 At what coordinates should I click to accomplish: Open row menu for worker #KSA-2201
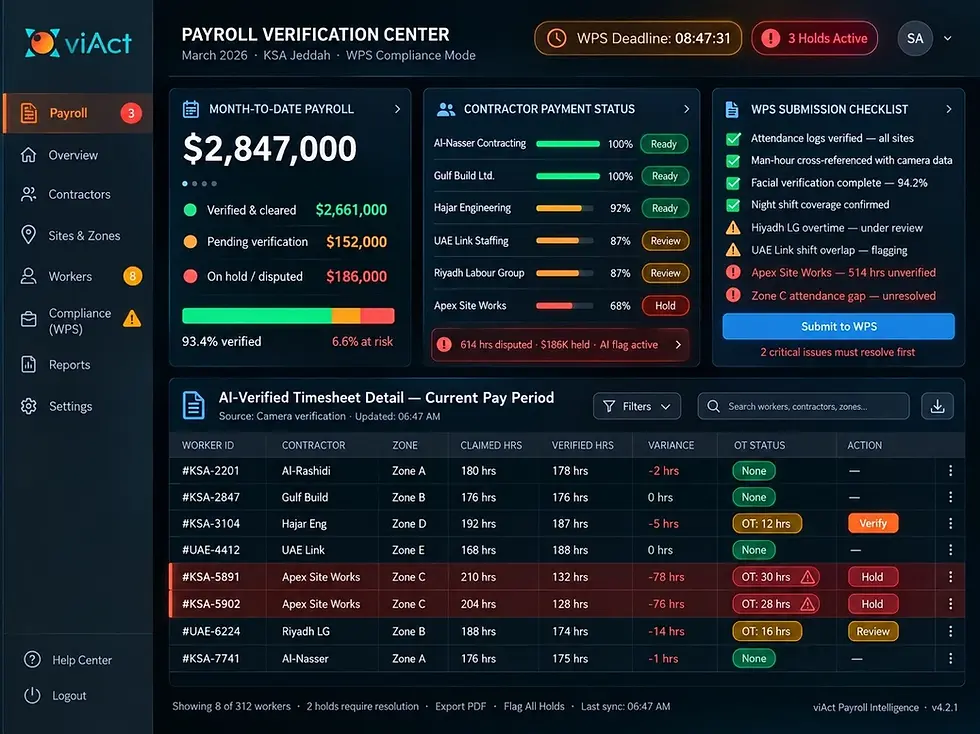click(x=951, y=471)
